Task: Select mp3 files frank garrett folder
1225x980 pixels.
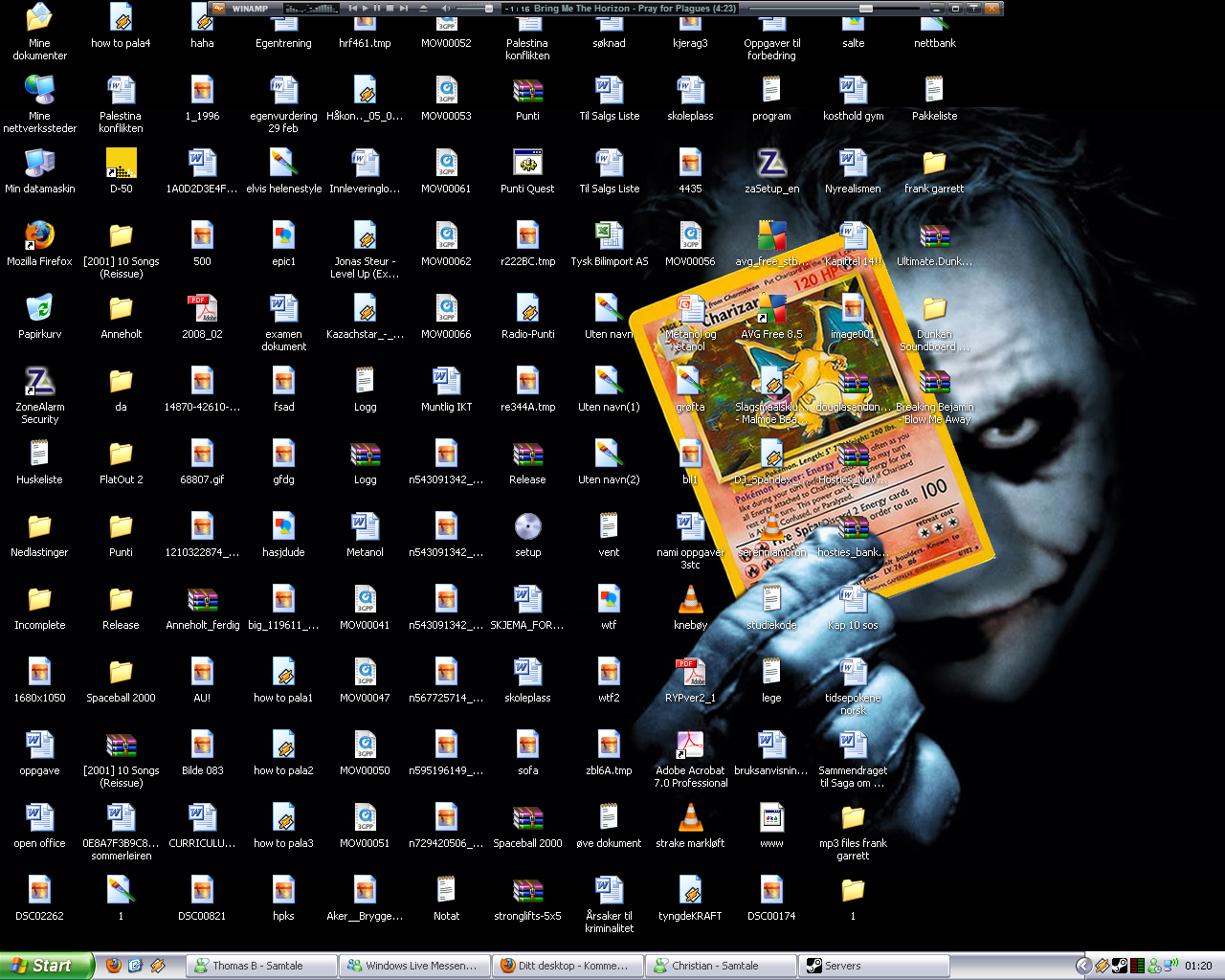Action: (x=853, y=832)
